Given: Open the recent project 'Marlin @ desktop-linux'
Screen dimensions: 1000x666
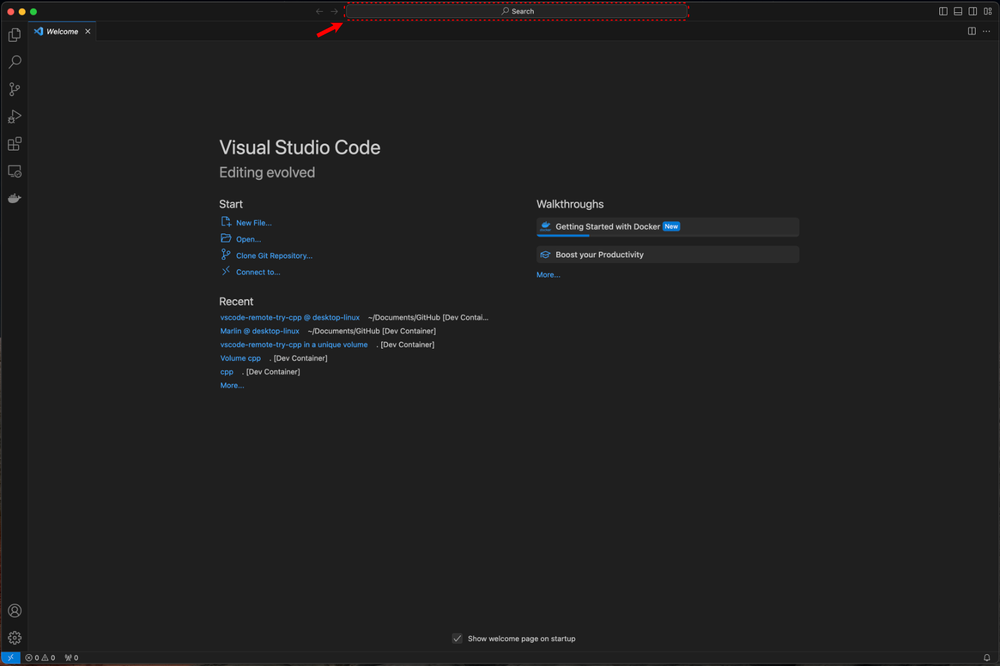Looking at the screenshot, I should tap(259, 330).
